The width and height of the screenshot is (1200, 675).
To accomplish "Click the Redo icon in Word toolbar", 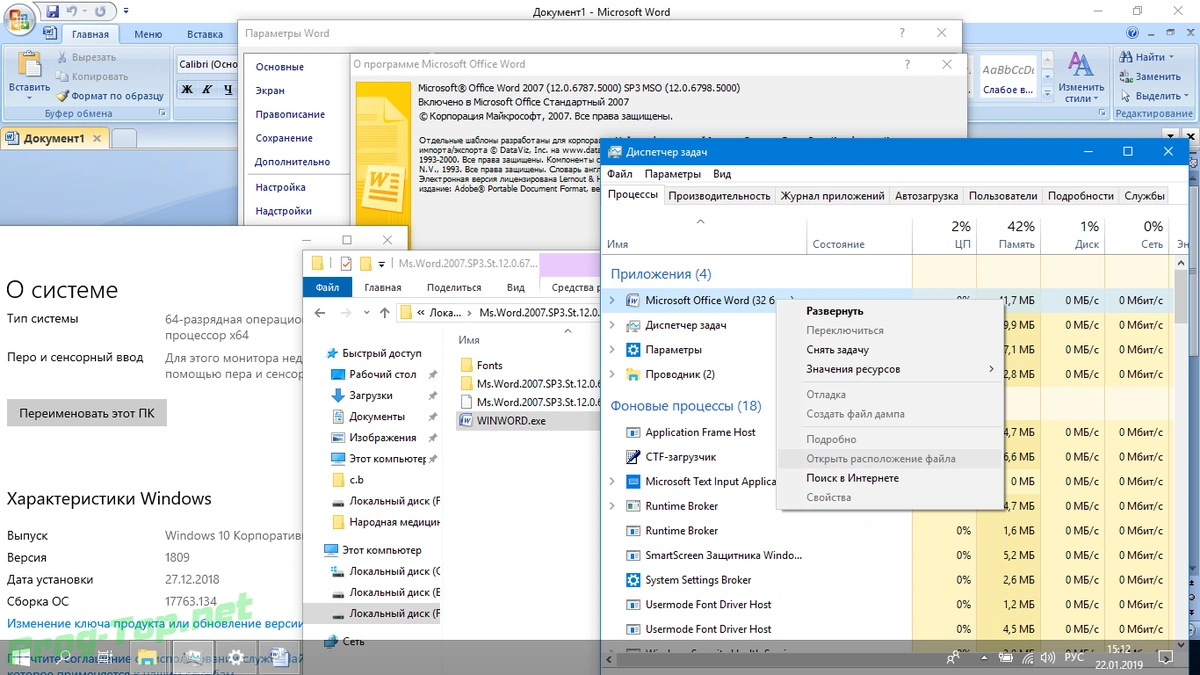I will (101, 11).
